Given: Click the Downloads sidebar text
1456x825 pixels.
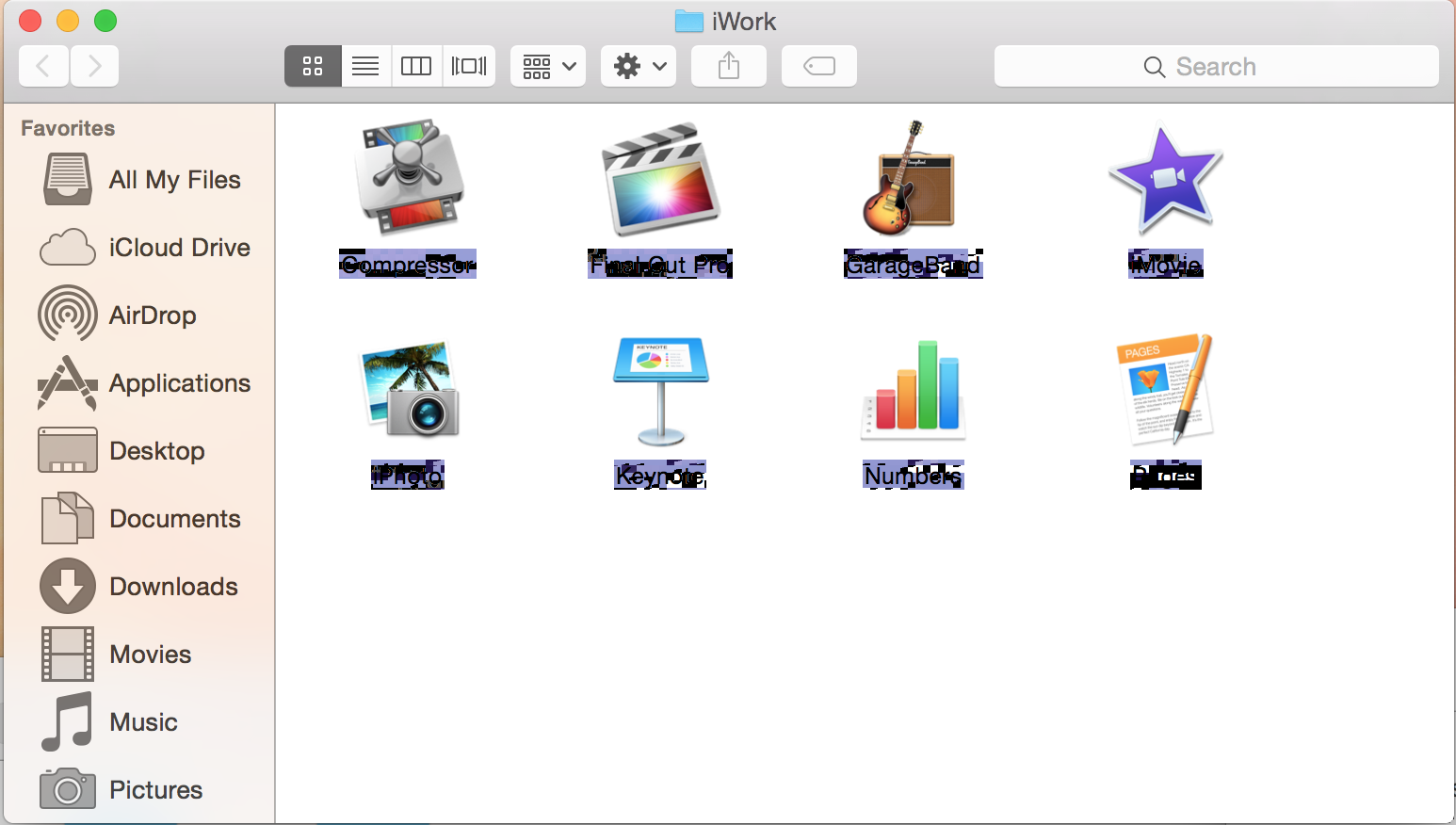Looking at the screenshot, I should (x=174, y=587).
